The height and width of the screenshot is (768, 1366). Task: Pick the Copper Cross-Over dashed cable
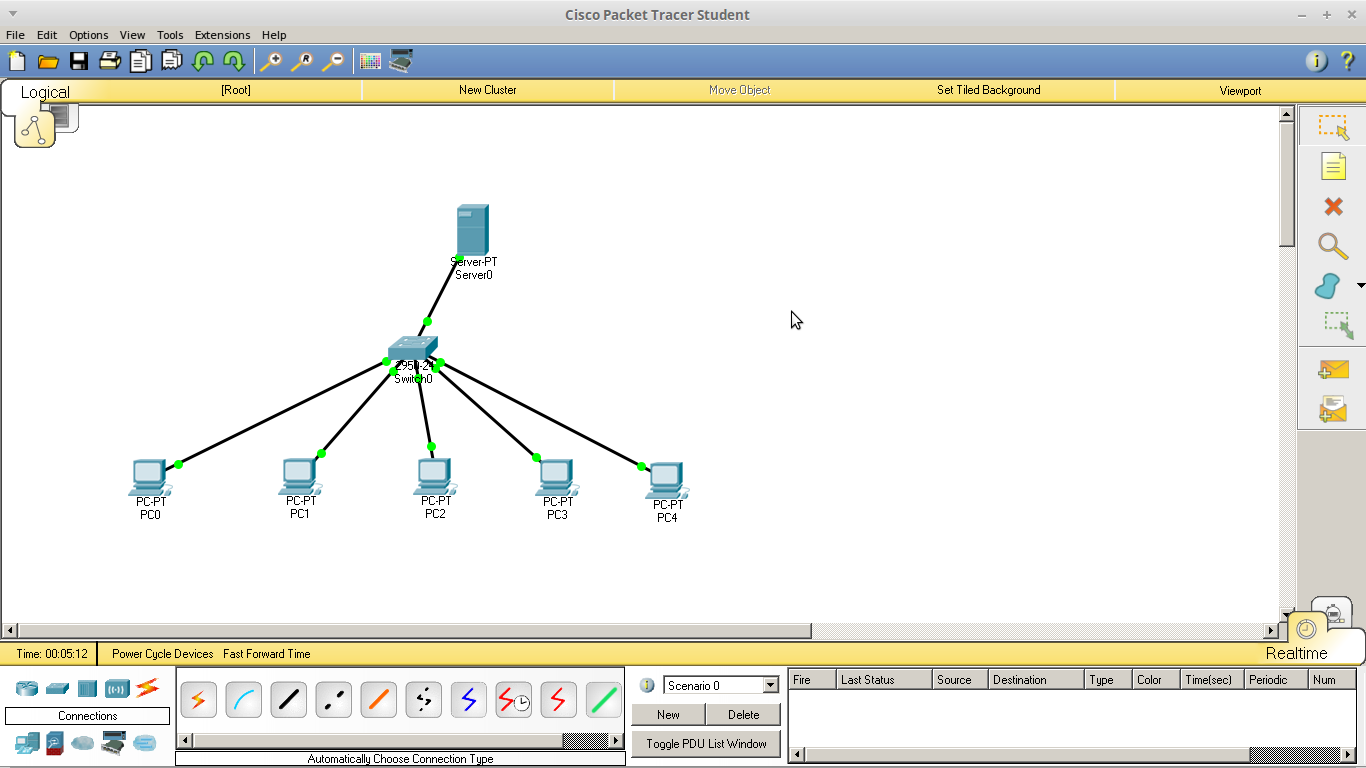(x=333, y=700)
